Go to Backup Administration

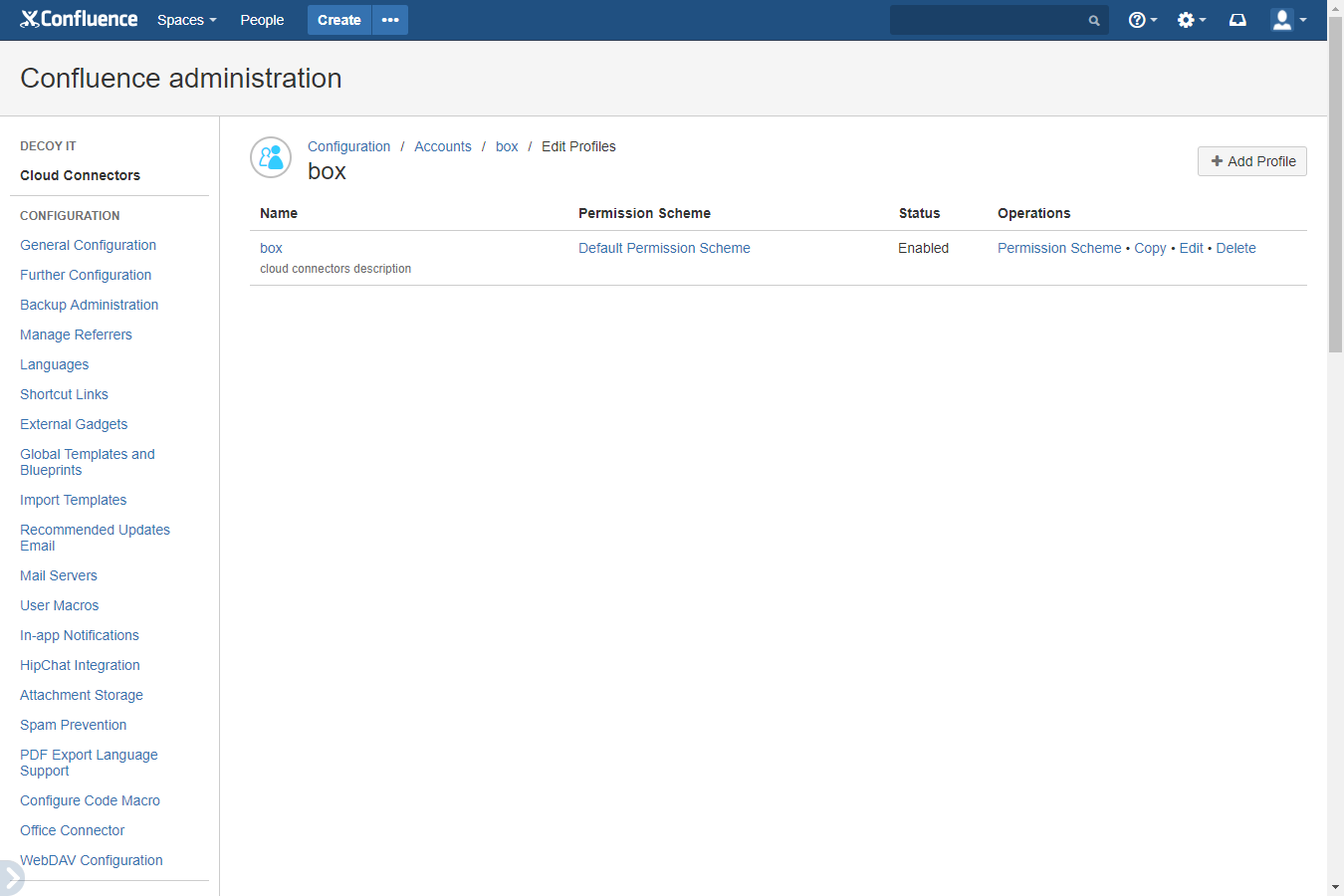[x=89, y=305]
